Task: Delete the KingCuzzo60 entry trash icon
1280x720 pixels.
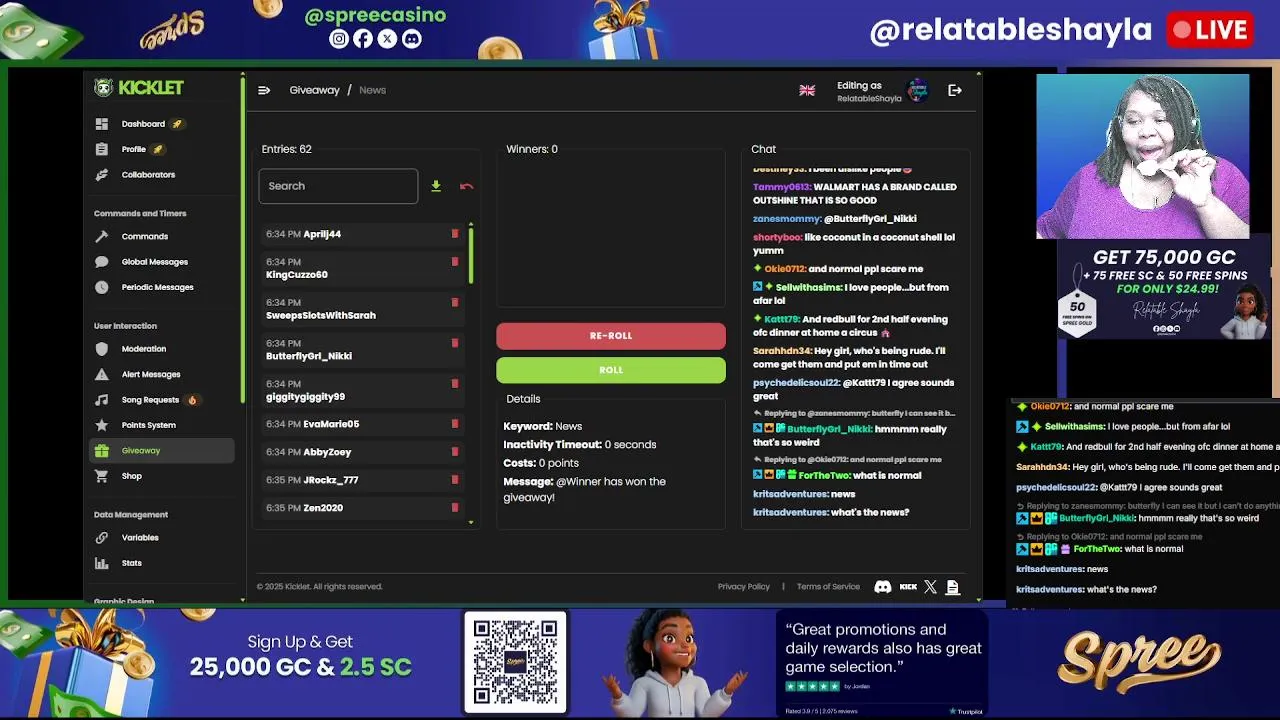Action: [x=455, y=262]
